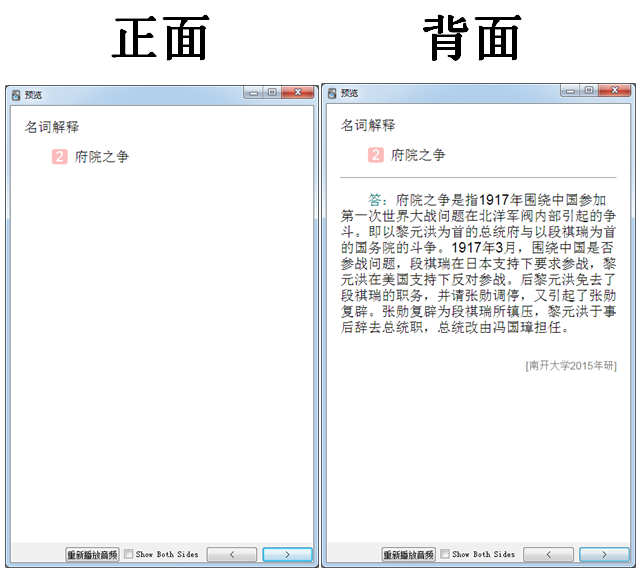Close the left preview window
The height and width of the screenshot is (575, 643).
298,92
